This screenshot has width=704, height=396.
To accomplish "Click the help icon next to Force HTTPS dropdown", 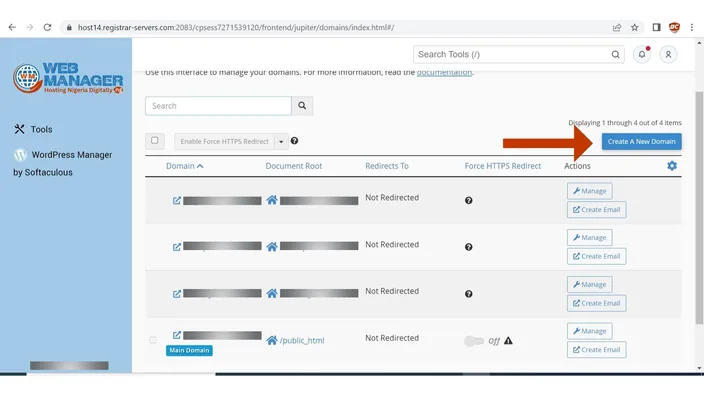I will pyautogui.click(x=294, y=141).
